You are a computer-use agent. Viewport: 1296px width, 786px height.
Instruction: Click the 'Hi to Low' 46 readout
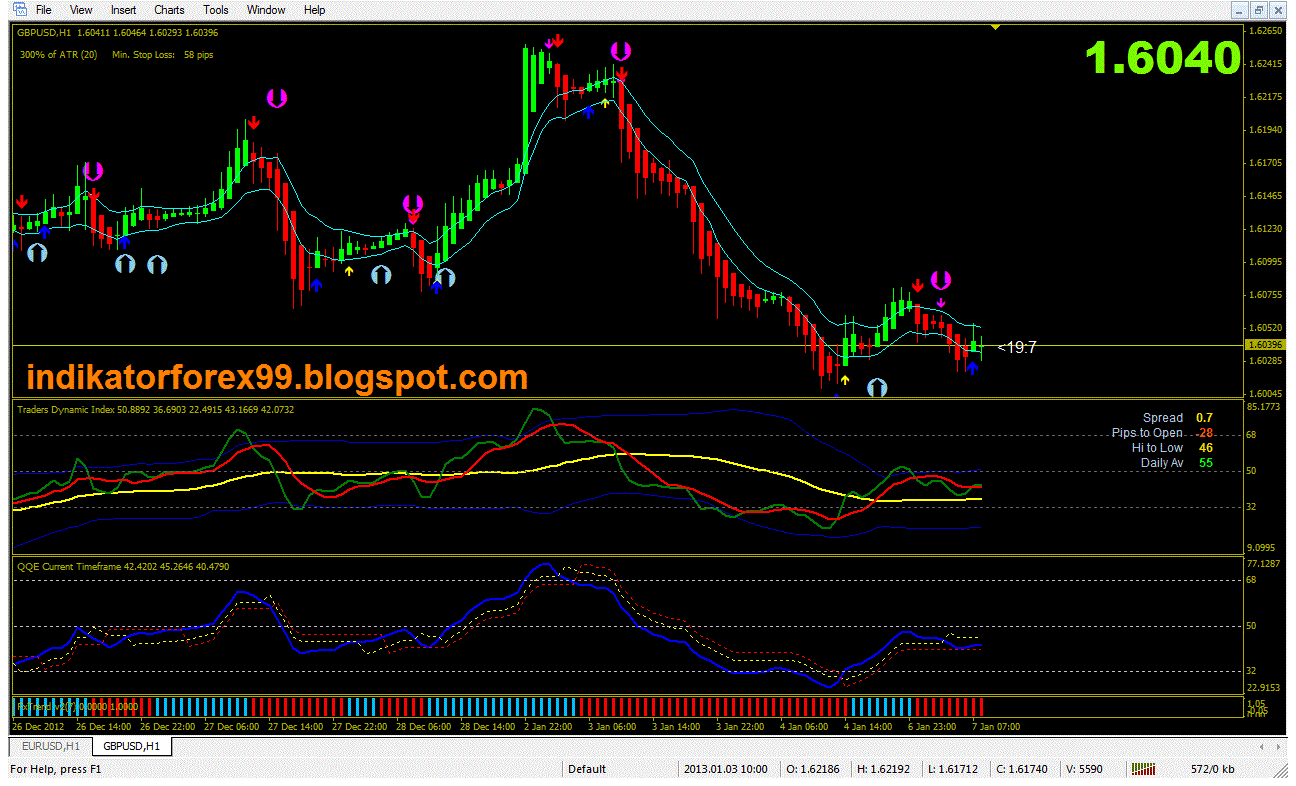pos(1172,448)
